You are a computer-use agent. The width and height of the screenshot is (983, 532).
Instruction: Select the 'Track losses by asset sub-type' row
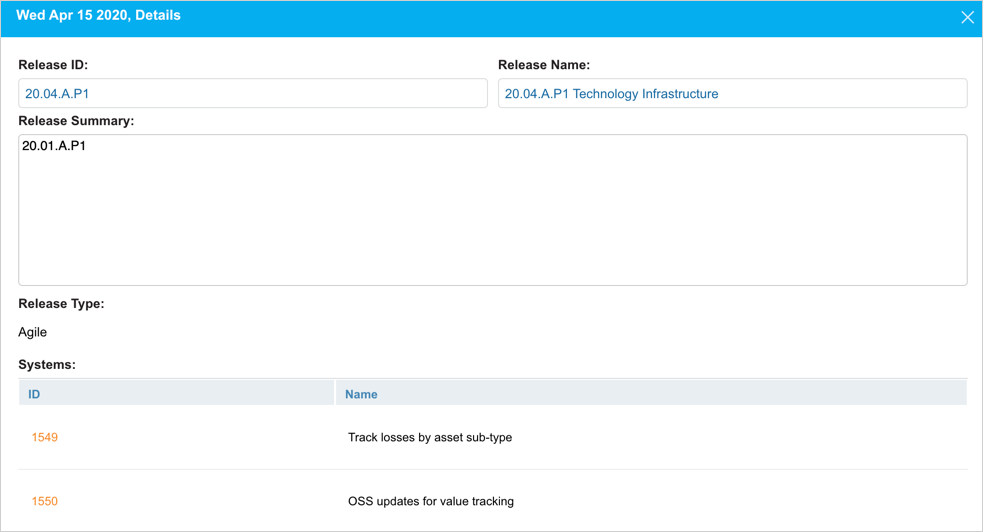pyautogui.click(x=430, y=437)
